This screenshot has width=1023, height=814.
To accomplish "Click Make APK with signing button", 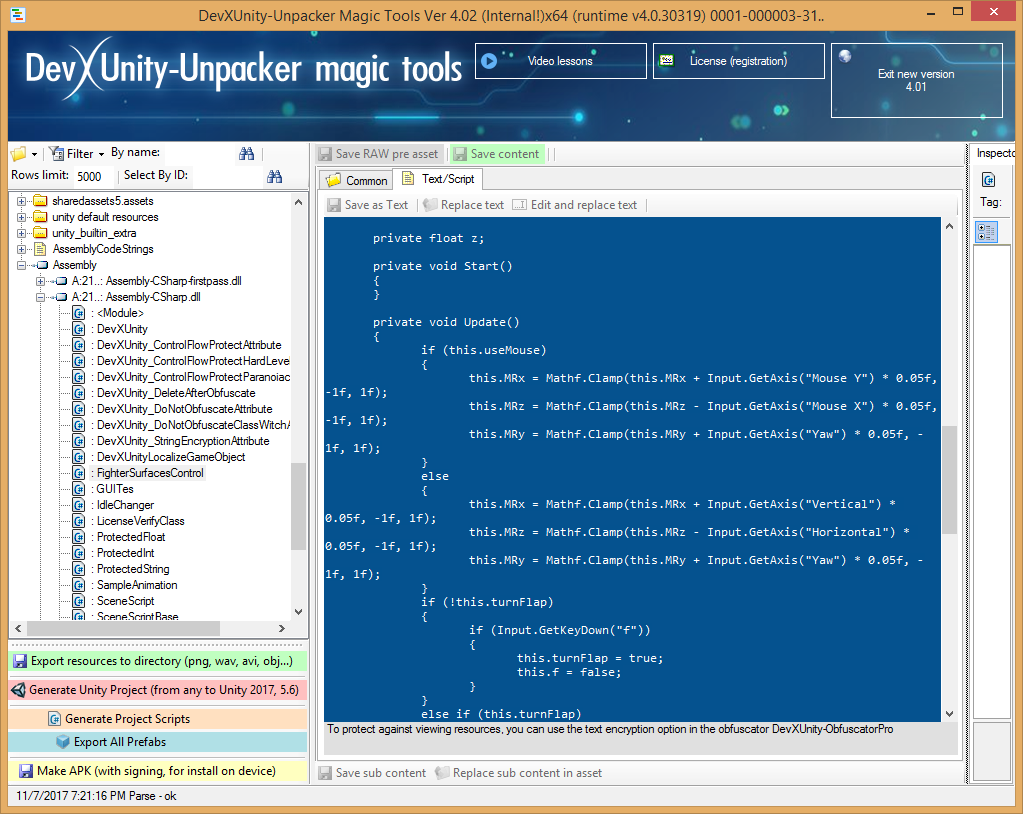I will (157, 771).
